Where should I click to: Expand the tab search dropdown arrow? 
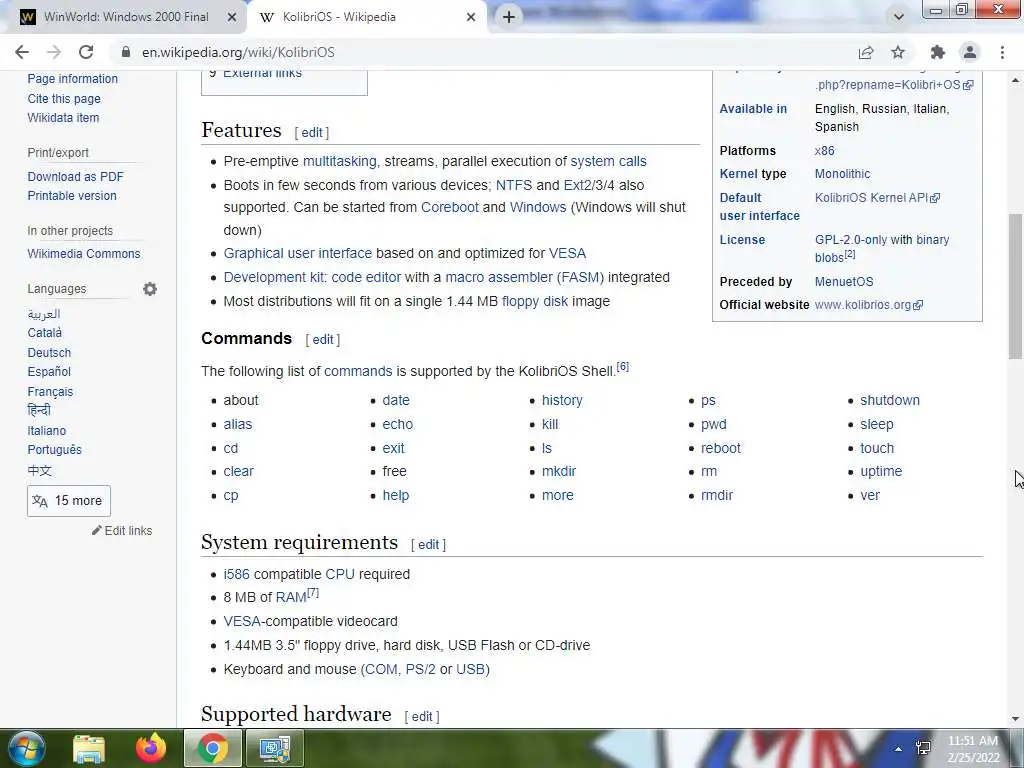coord(899,17)
